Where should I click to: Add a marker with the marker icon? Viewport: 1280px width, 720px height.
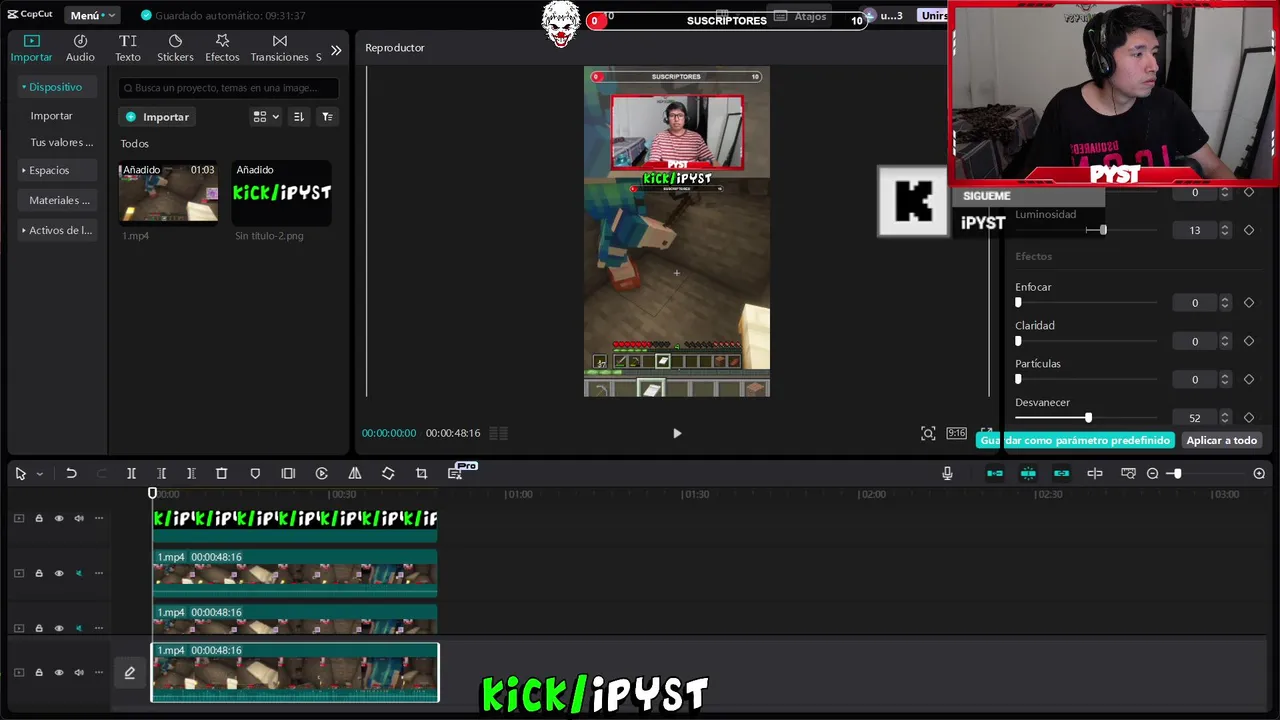click(255, 474)
